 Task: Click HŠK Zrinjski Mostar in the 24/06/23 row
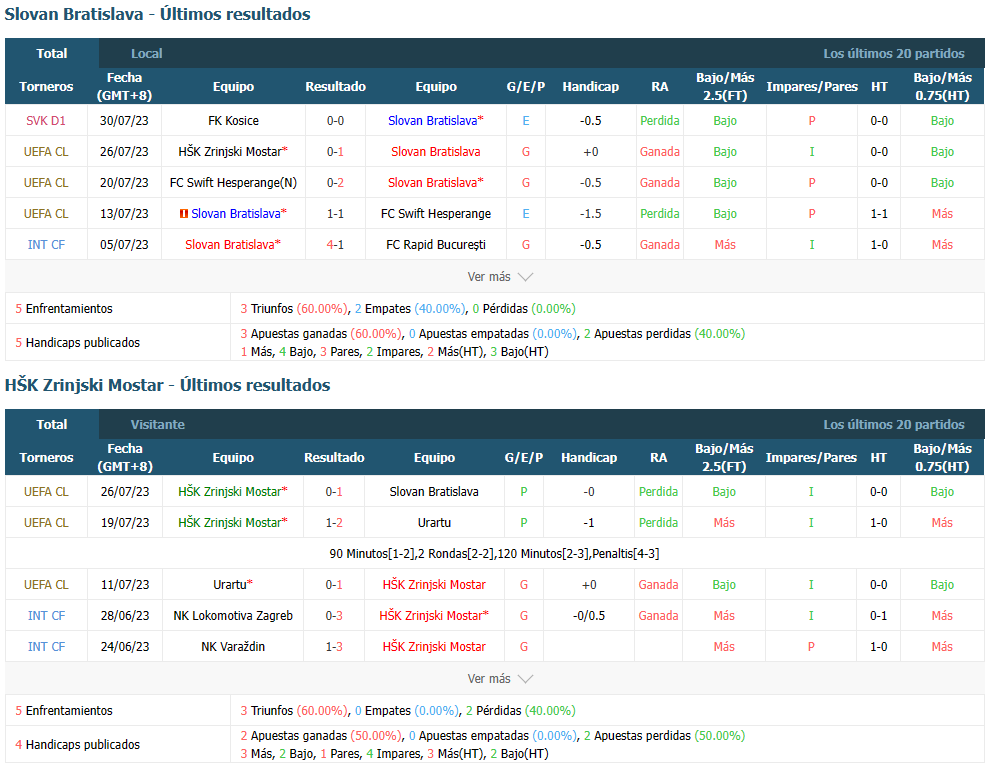[434, 647]
